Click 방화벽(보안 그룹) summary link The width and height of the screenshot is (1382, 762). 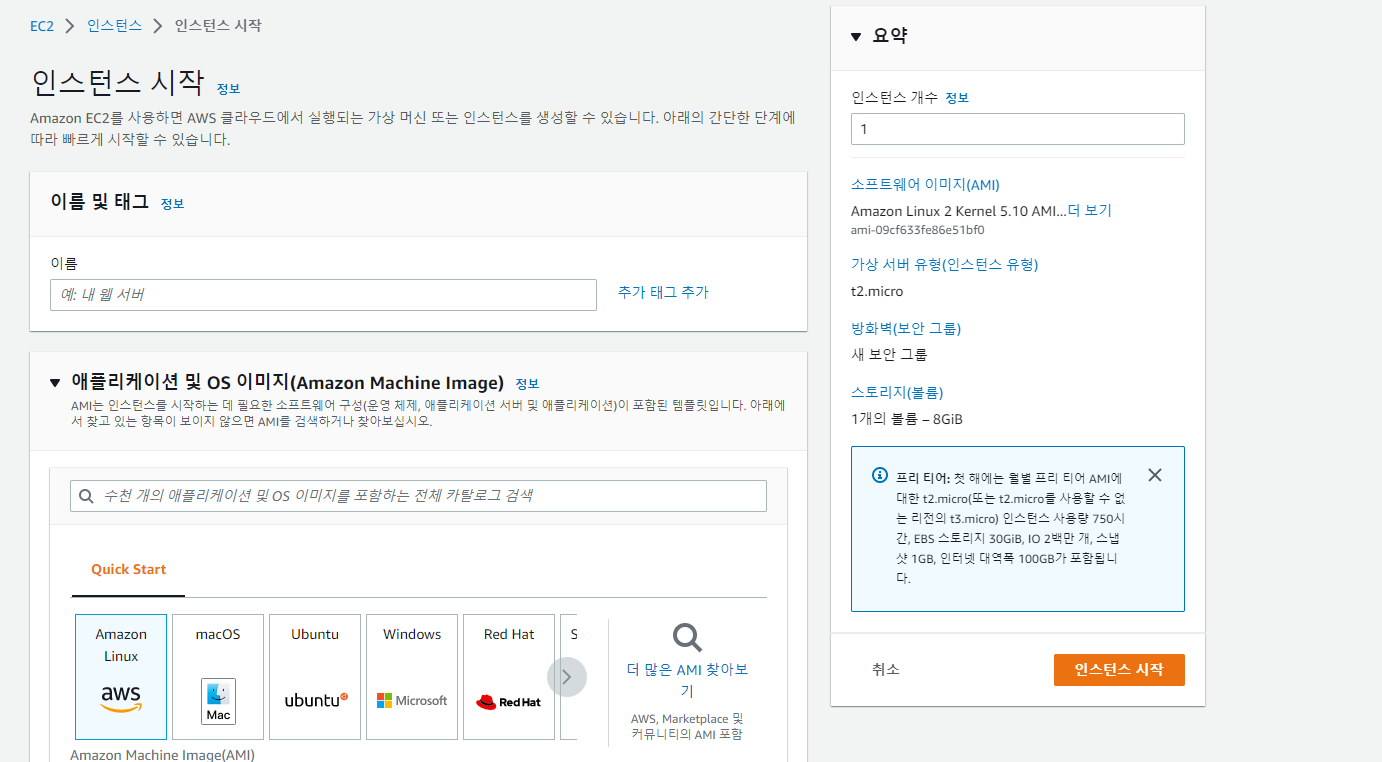pyautogui.click(x=906, y=329)
